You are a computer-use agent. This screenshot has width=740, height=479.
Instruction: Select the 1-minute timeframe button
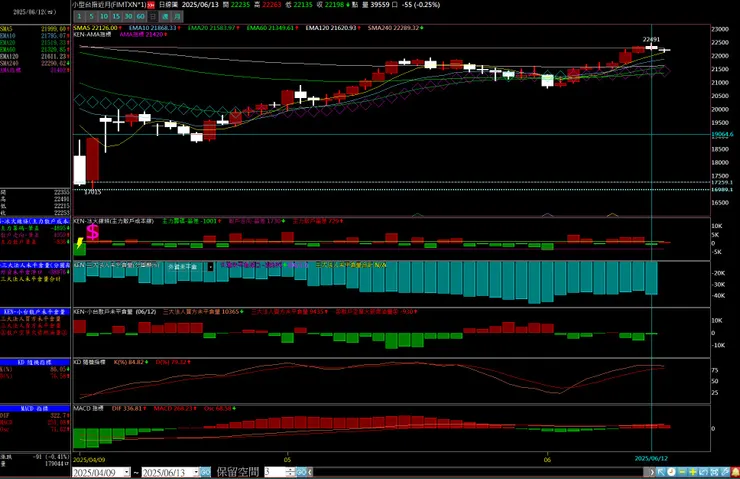pyautogui.click(x=79, y=17)
